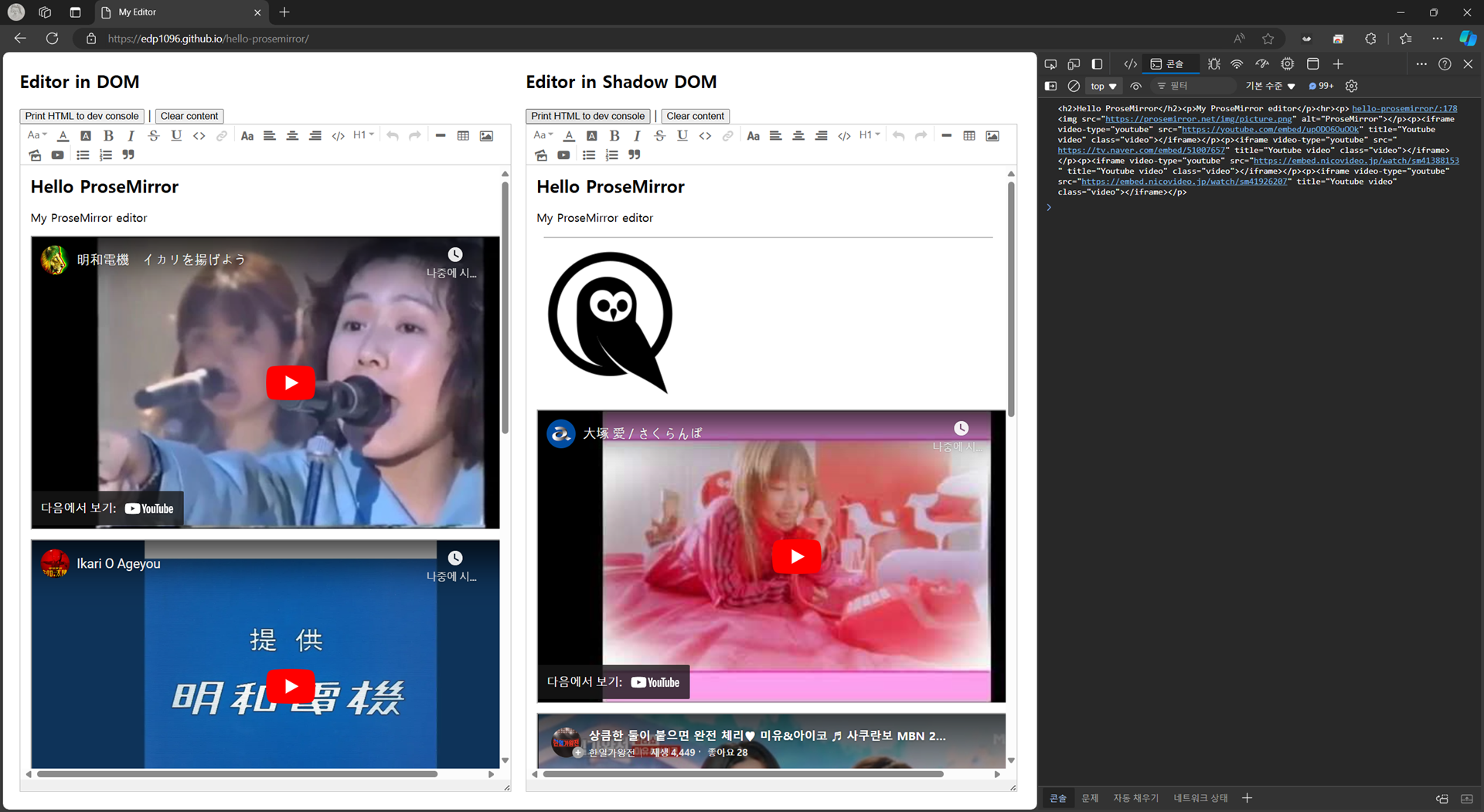
Task: Create bullet list in the DOM editor
Action: click(x=83, y=155)
